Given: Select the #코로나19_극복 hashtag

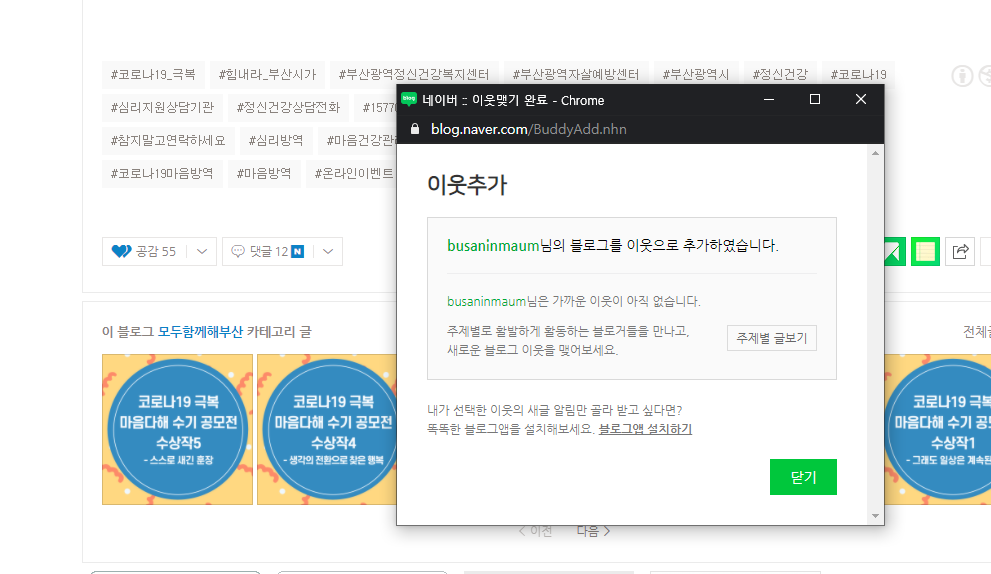Looking at the screenshot, I should tap(153, 74).
